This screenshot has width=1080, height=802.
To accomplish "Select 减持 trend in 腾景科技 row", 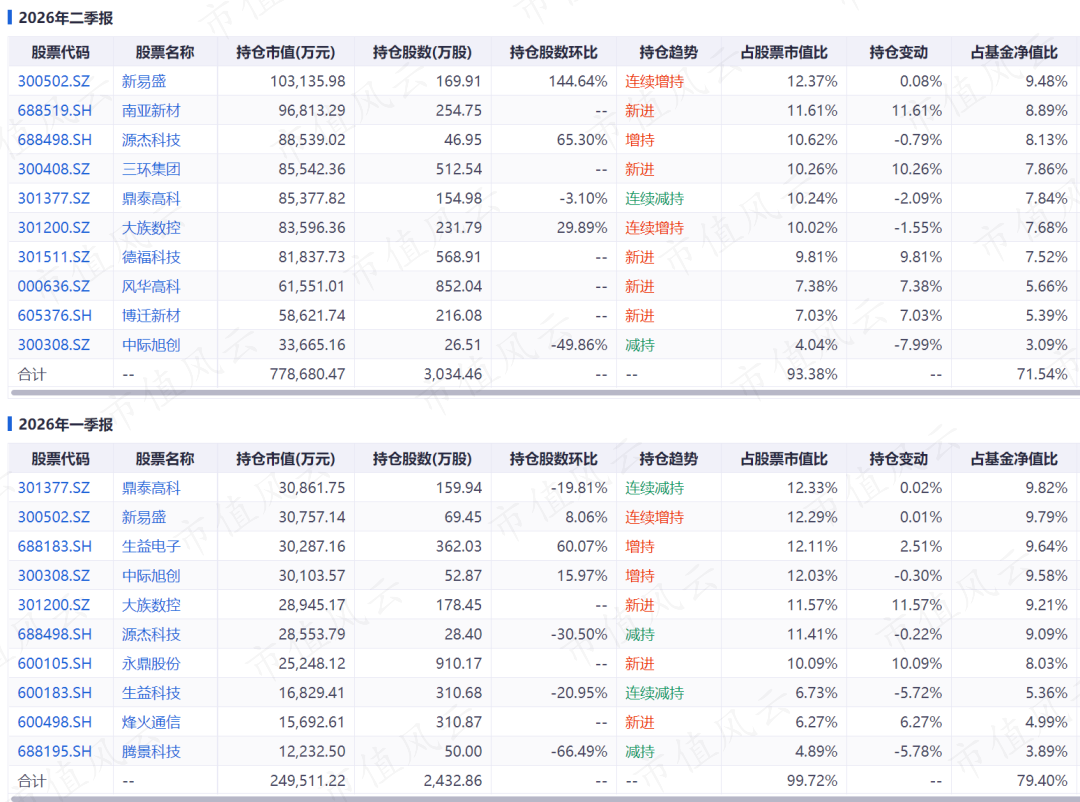I will coord(640,751).
